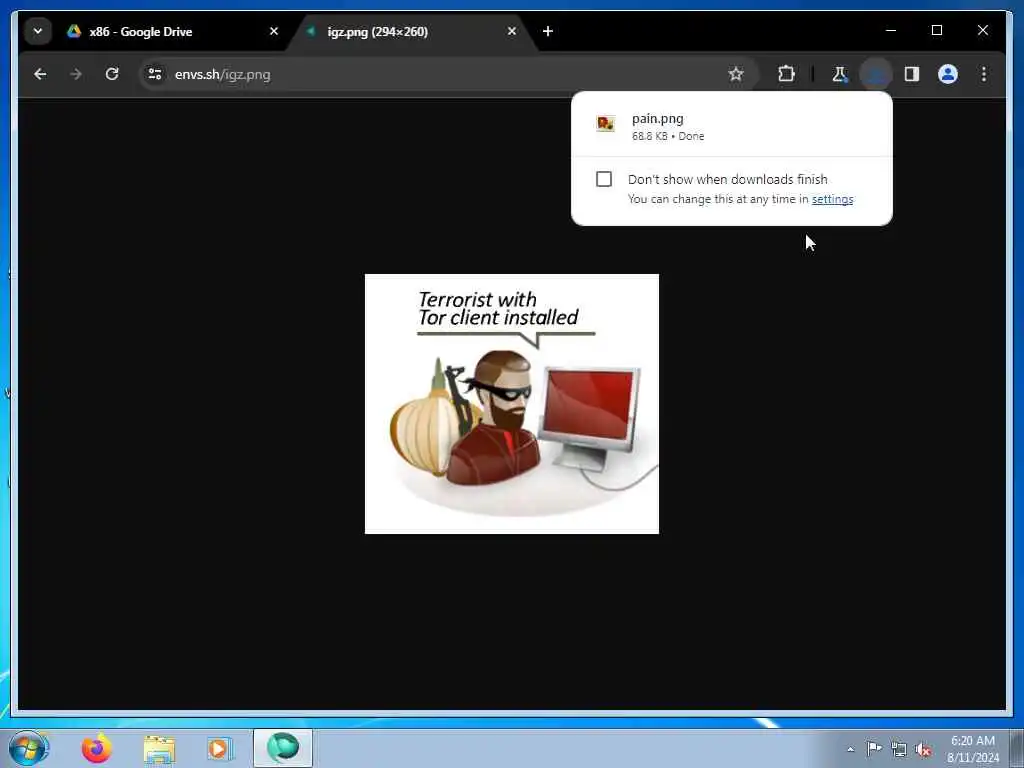This screenshot has width=1024, height=768.
Task: Reload the igz.png page
Action: pos(112,74)
